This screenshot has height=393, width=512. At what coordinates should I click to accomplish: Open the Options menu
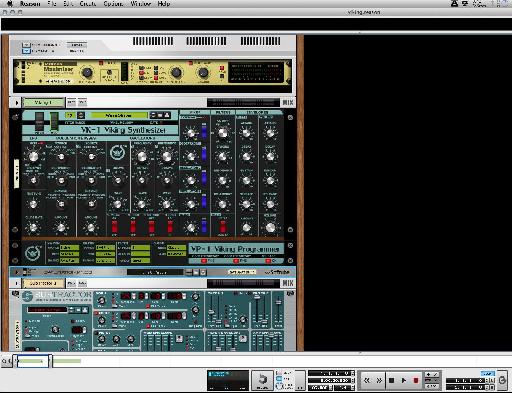[x=113, y=4]
